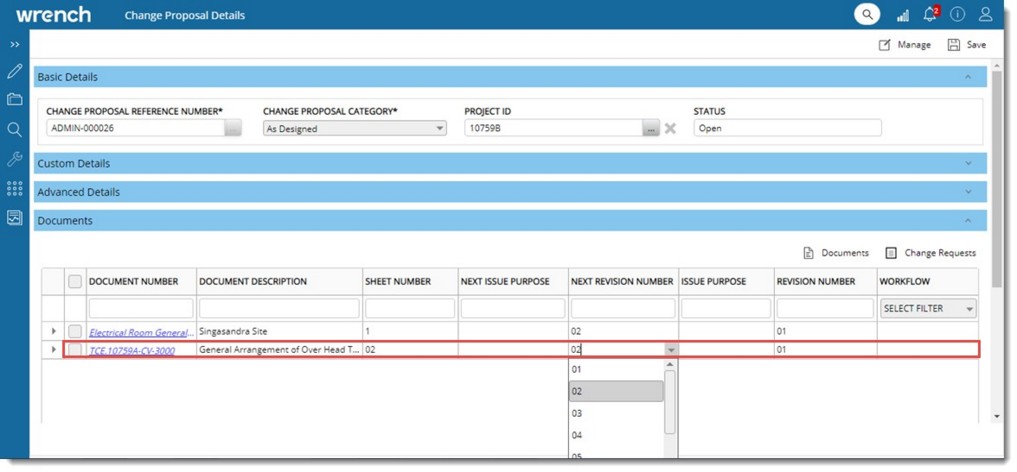Open the Change Proposal Category dropdown

(354, 128)
